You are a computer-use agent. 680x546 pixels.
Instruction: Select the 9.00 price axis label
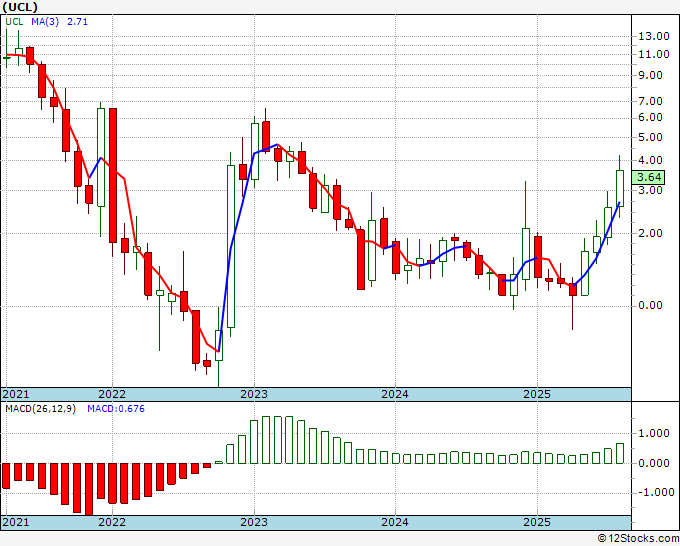coord(651,75)
